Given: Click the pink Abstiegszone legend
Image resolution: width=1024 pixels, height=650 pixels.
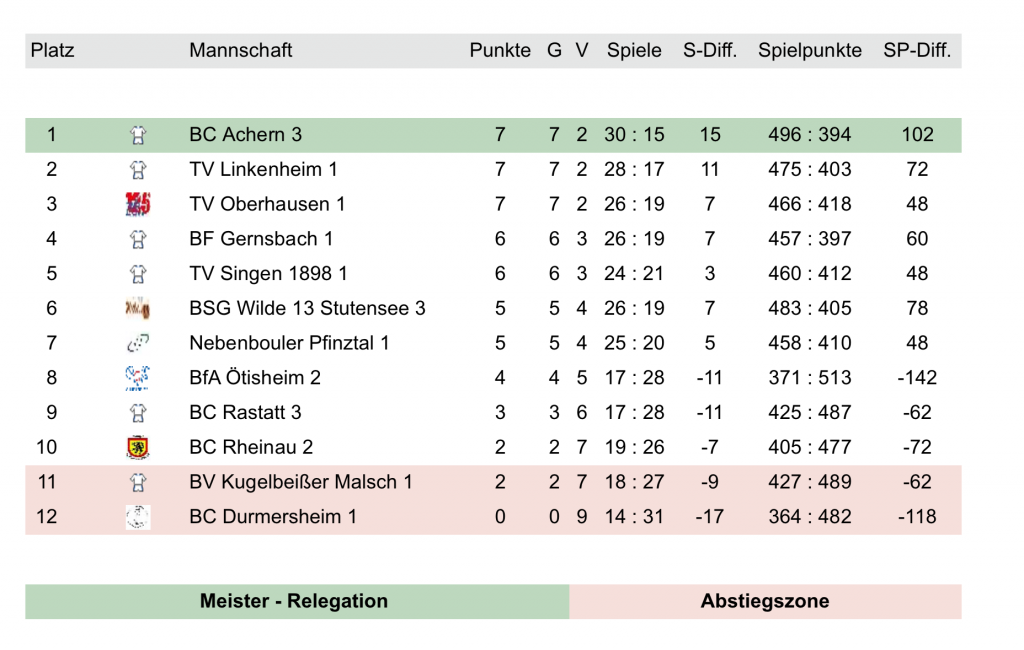Looking at the screenshot, I should (x=765, y=601).
